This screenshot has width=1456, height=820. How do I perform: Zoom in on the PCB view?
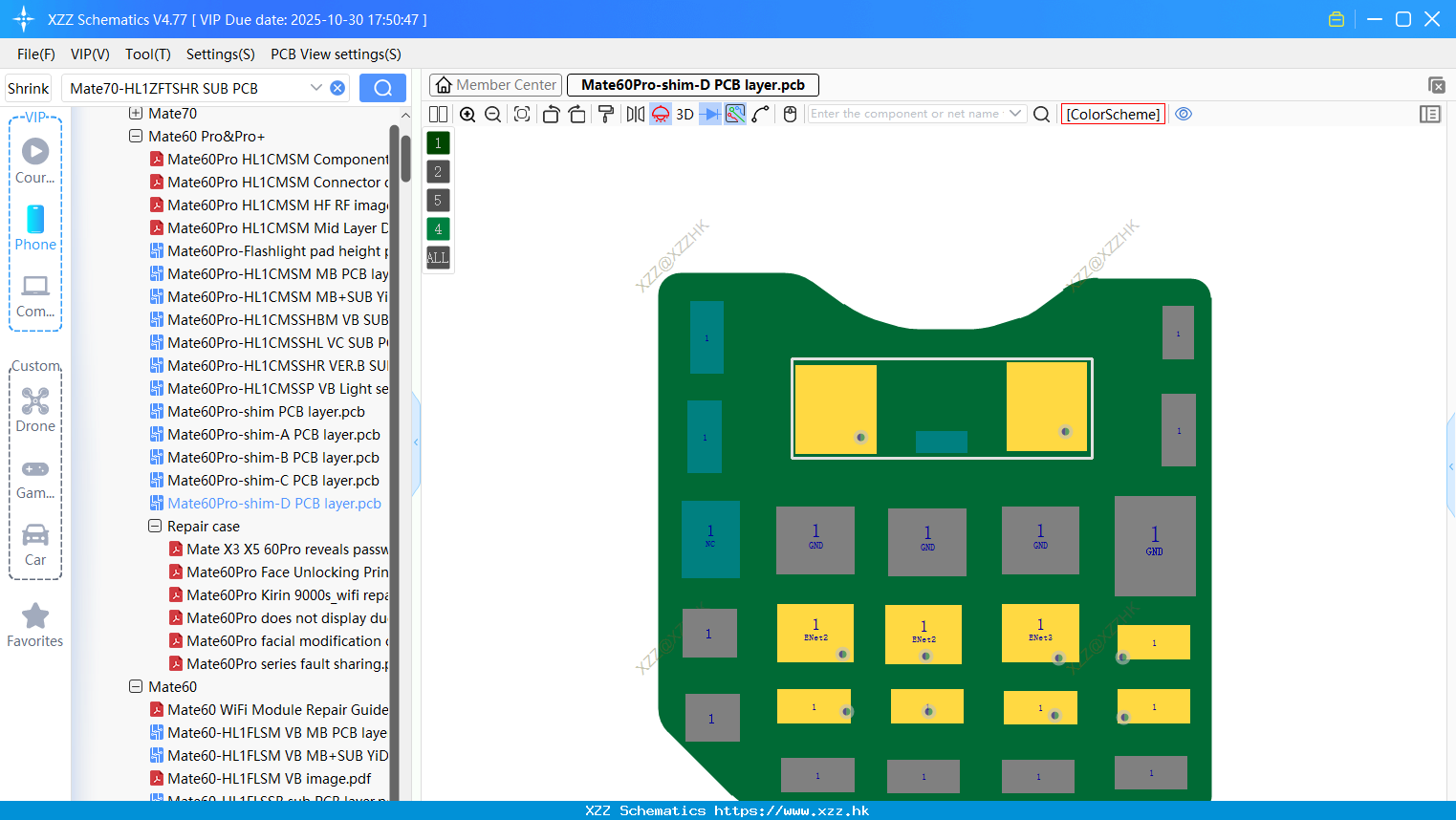(467, 114)
